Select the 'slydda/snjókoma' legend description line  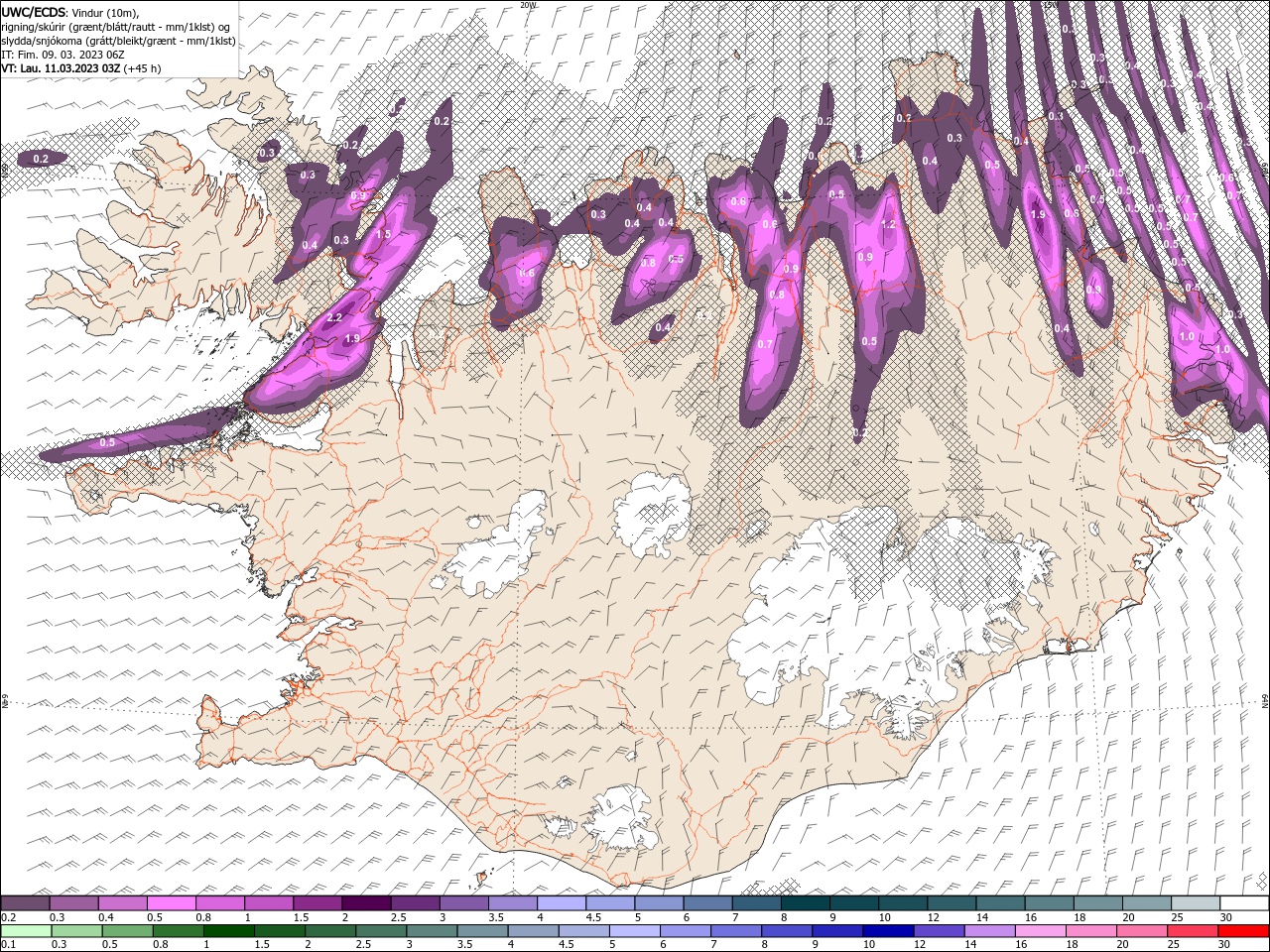[x=118, y=41]
